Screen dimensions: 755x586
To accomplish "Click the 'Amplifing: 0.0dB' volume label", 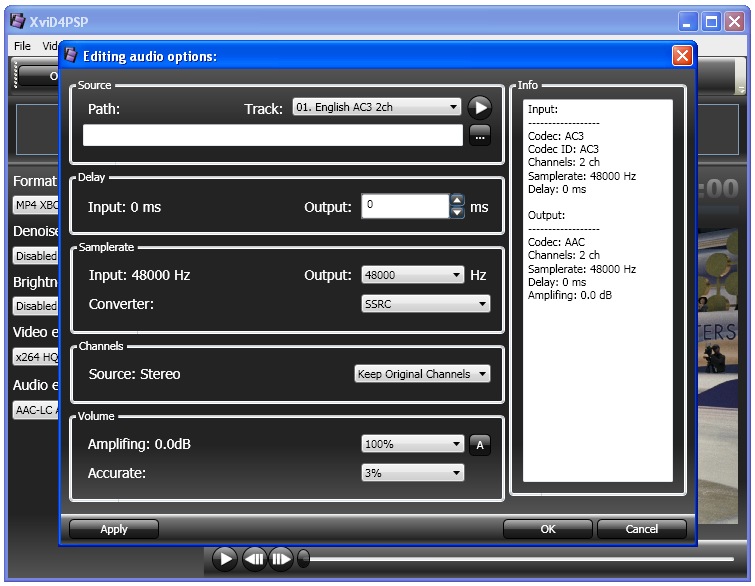I will [x=139, y=444].
